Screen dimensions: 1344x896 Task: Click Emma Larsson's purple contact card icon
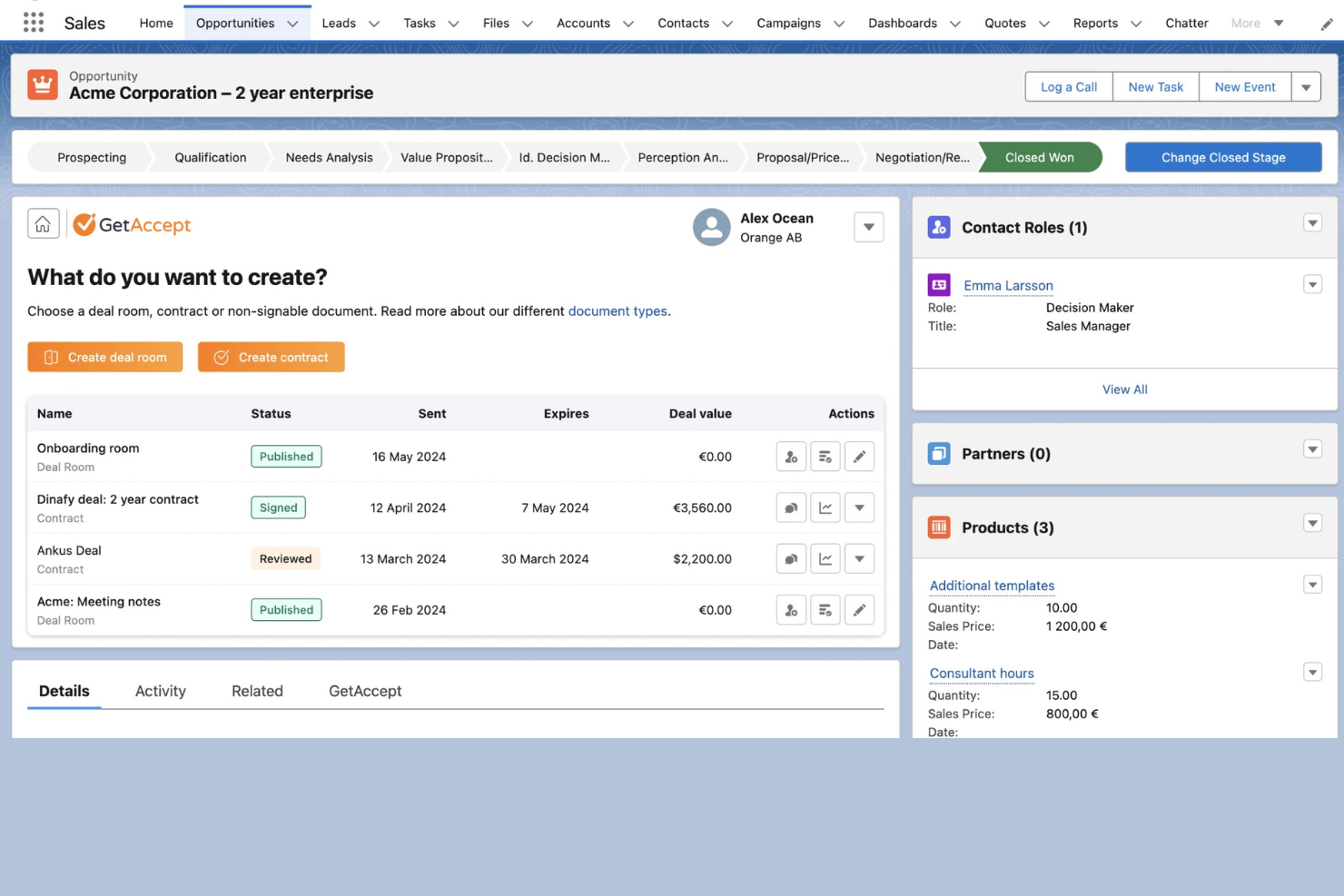pyautogui.click(x=938, y=284)
